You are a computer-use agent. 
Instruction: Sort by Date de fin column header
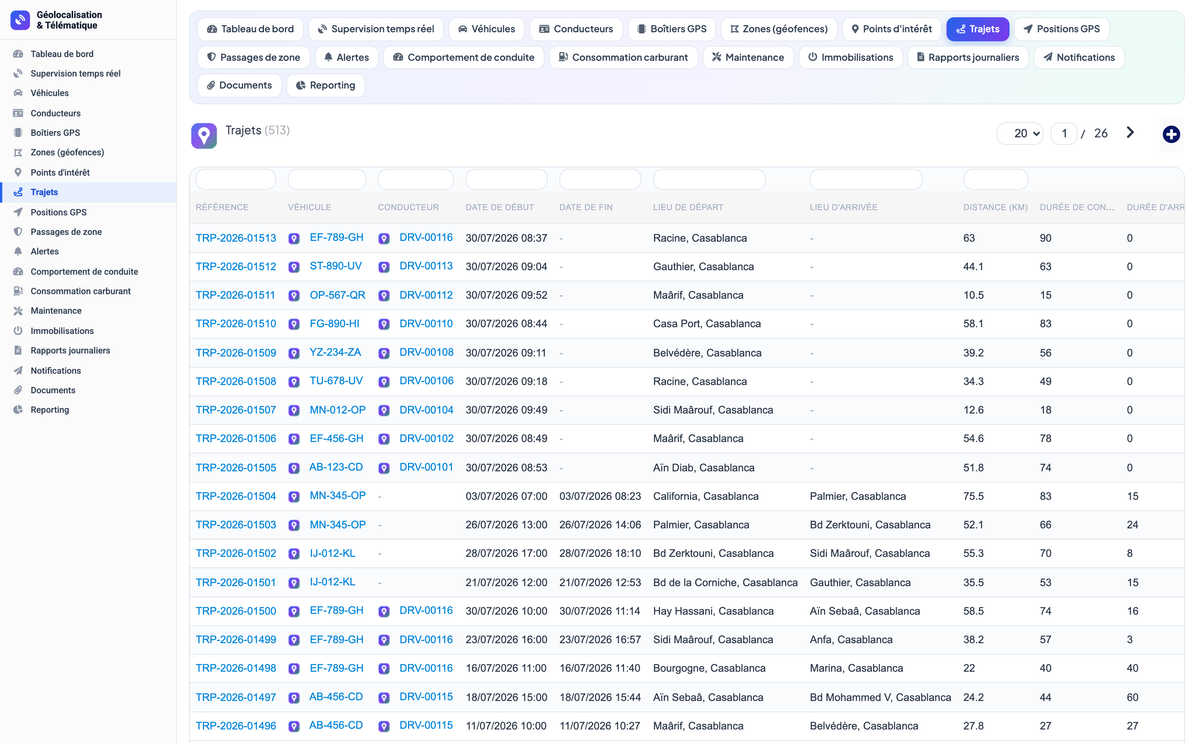586,207
